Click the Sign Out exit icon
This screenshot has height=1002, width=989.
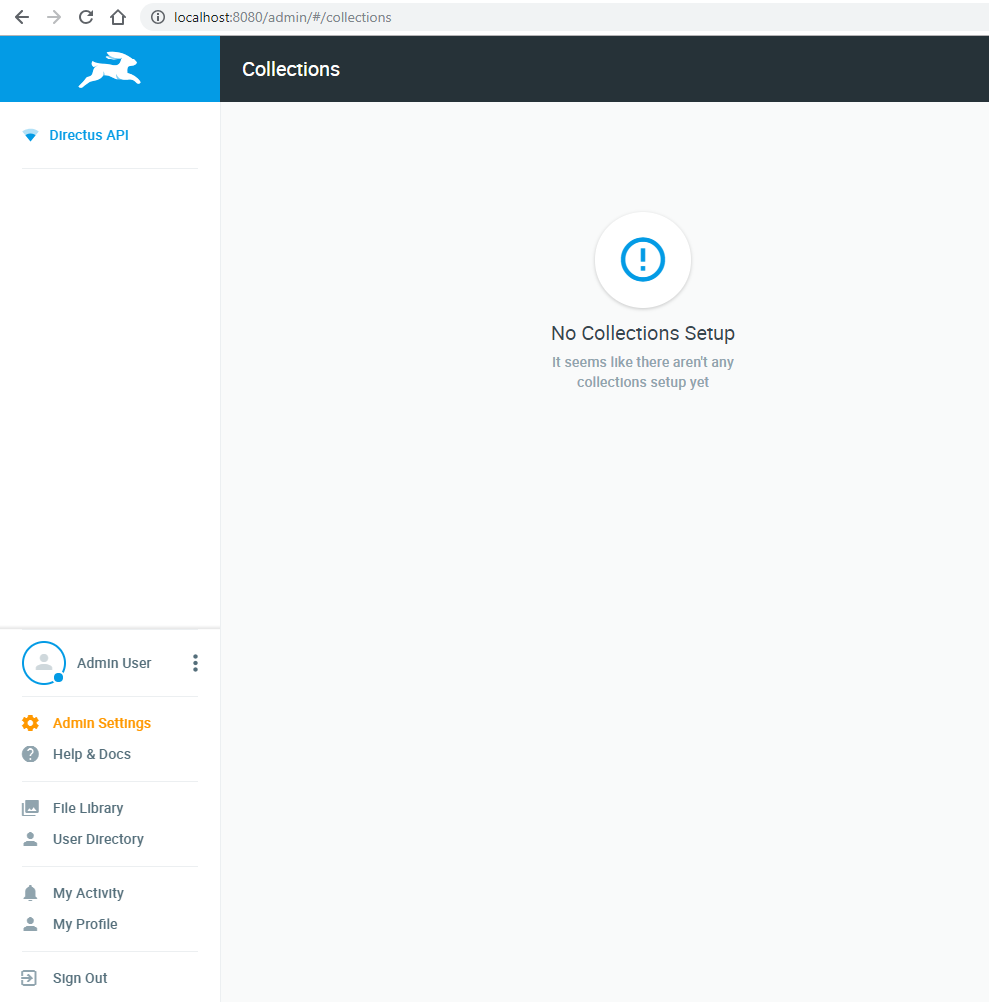click(x=29, y=978)
